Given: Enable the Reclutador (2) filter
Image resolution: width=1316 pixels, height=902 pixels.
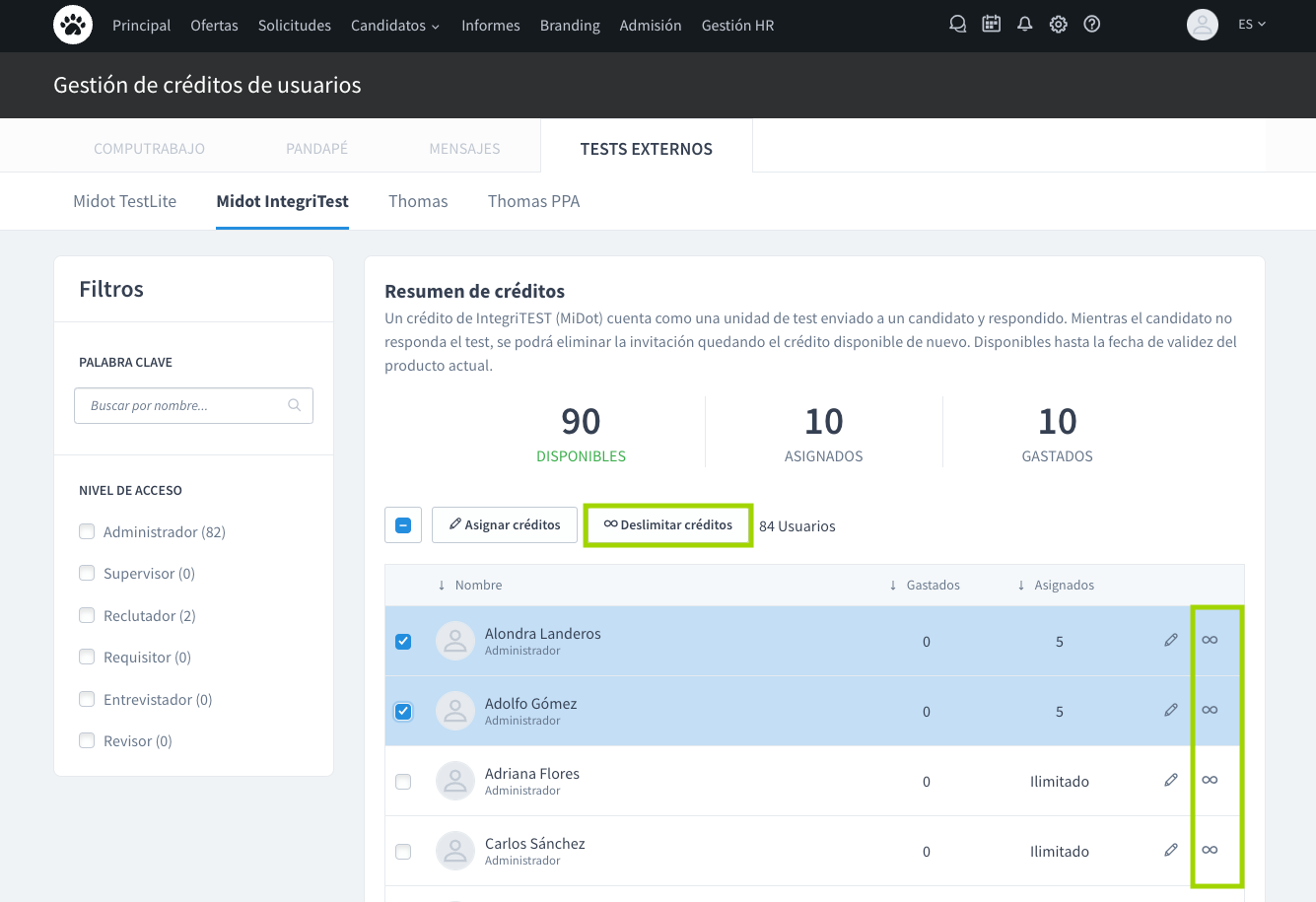Looking at the screenshot, I should point(87,615).
